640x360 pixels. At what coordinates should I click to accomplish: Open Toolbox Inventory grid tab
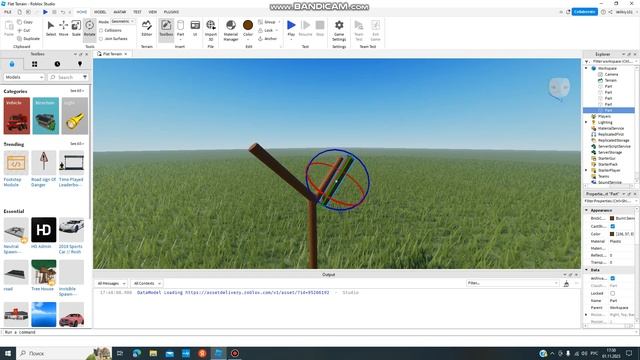point(34,64)
